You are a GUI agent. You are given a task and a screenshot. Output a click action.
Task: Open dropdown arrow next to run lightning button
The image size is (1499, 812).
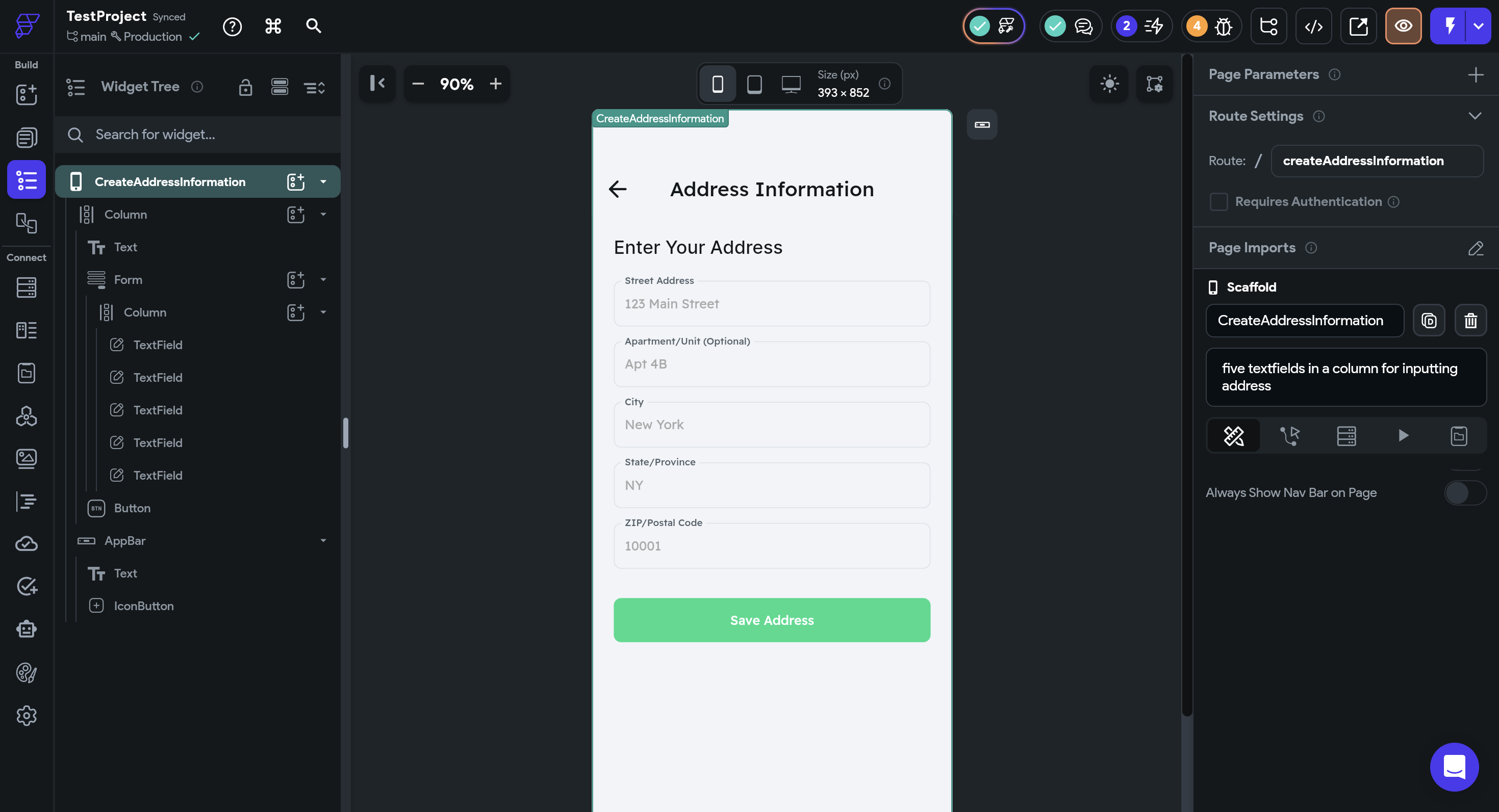pyautogui.click(x=1478, y=26)
